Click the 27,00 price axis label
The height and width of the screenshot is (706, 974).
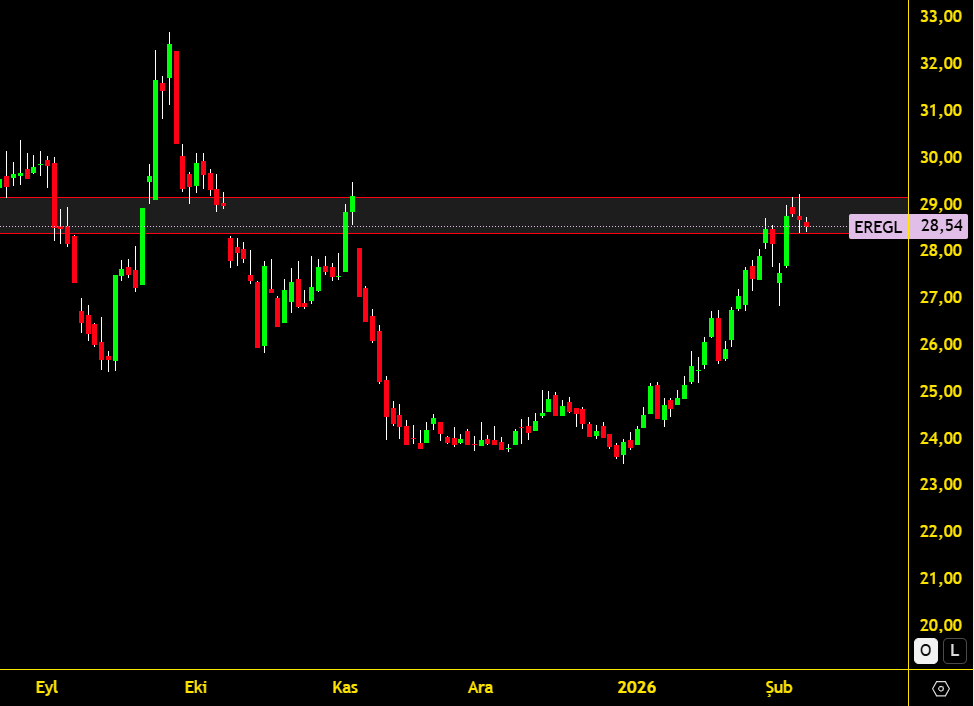(940, 297)
